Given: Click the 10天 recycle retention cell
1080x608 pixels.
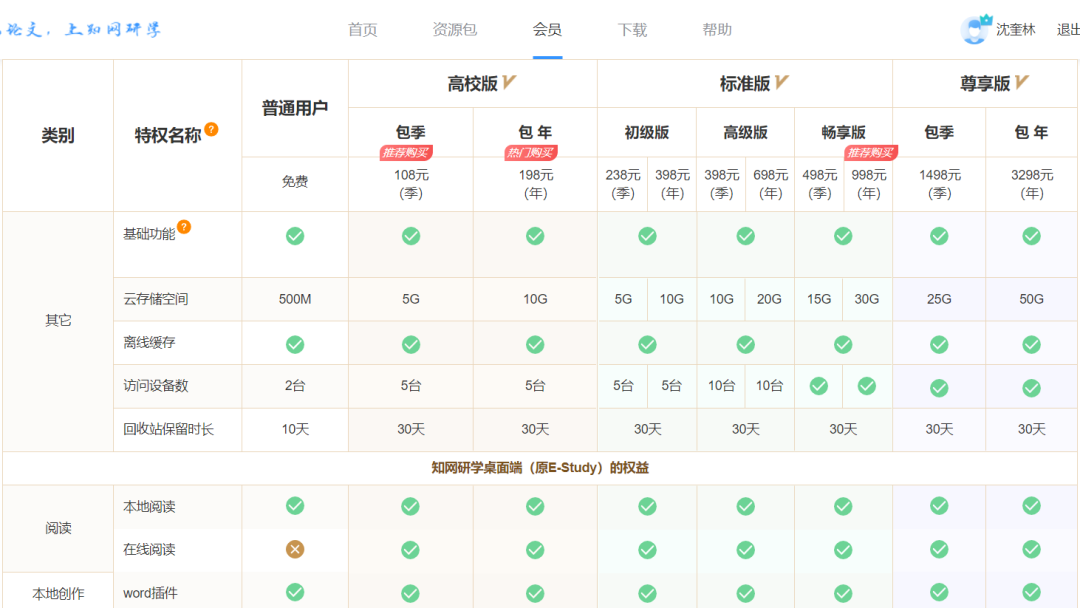Looking at the screenshot, I should click(x=295, y=430).
